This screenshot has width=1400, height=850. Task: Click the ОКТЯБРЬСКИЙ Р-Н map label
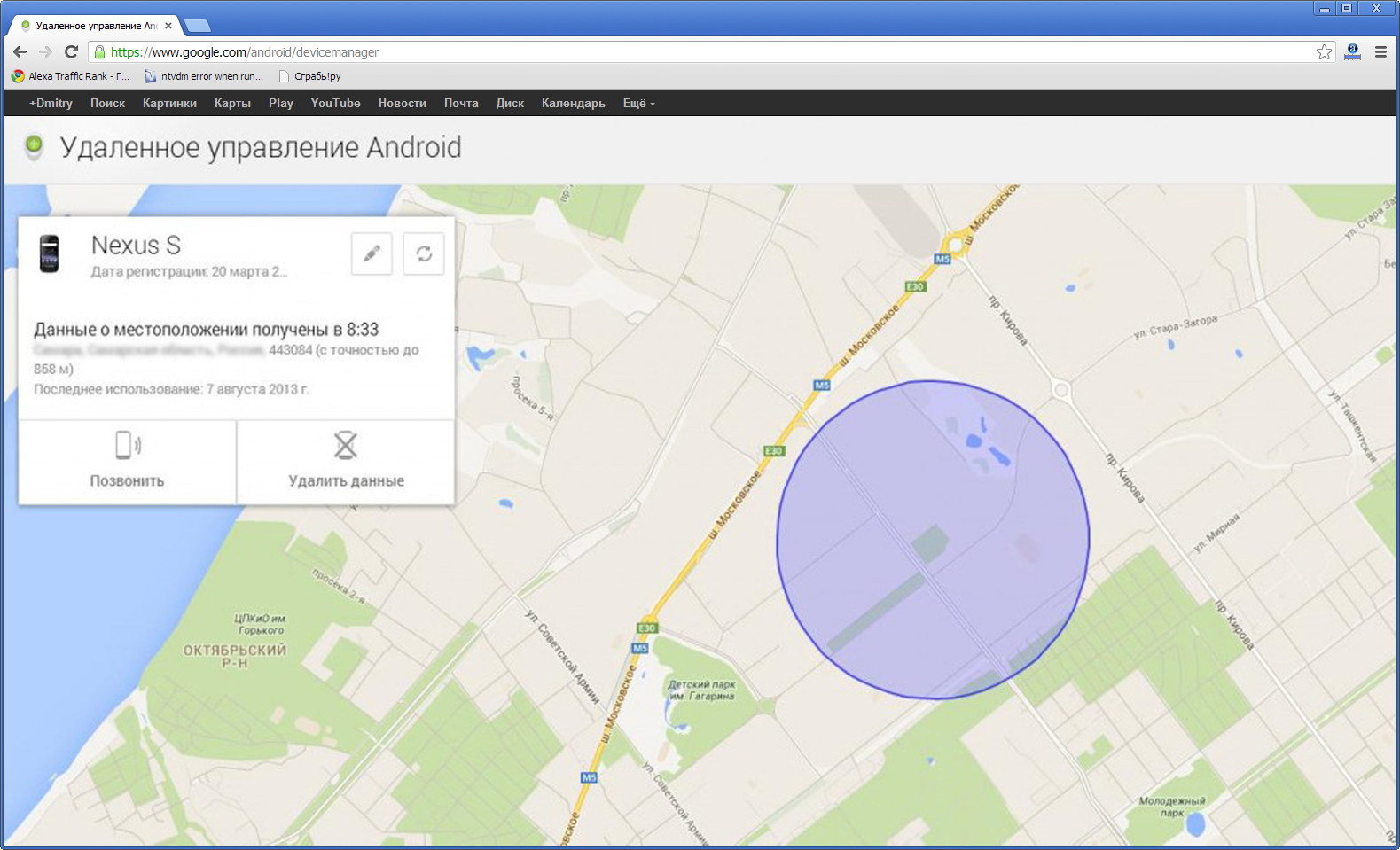click(235, 656)
